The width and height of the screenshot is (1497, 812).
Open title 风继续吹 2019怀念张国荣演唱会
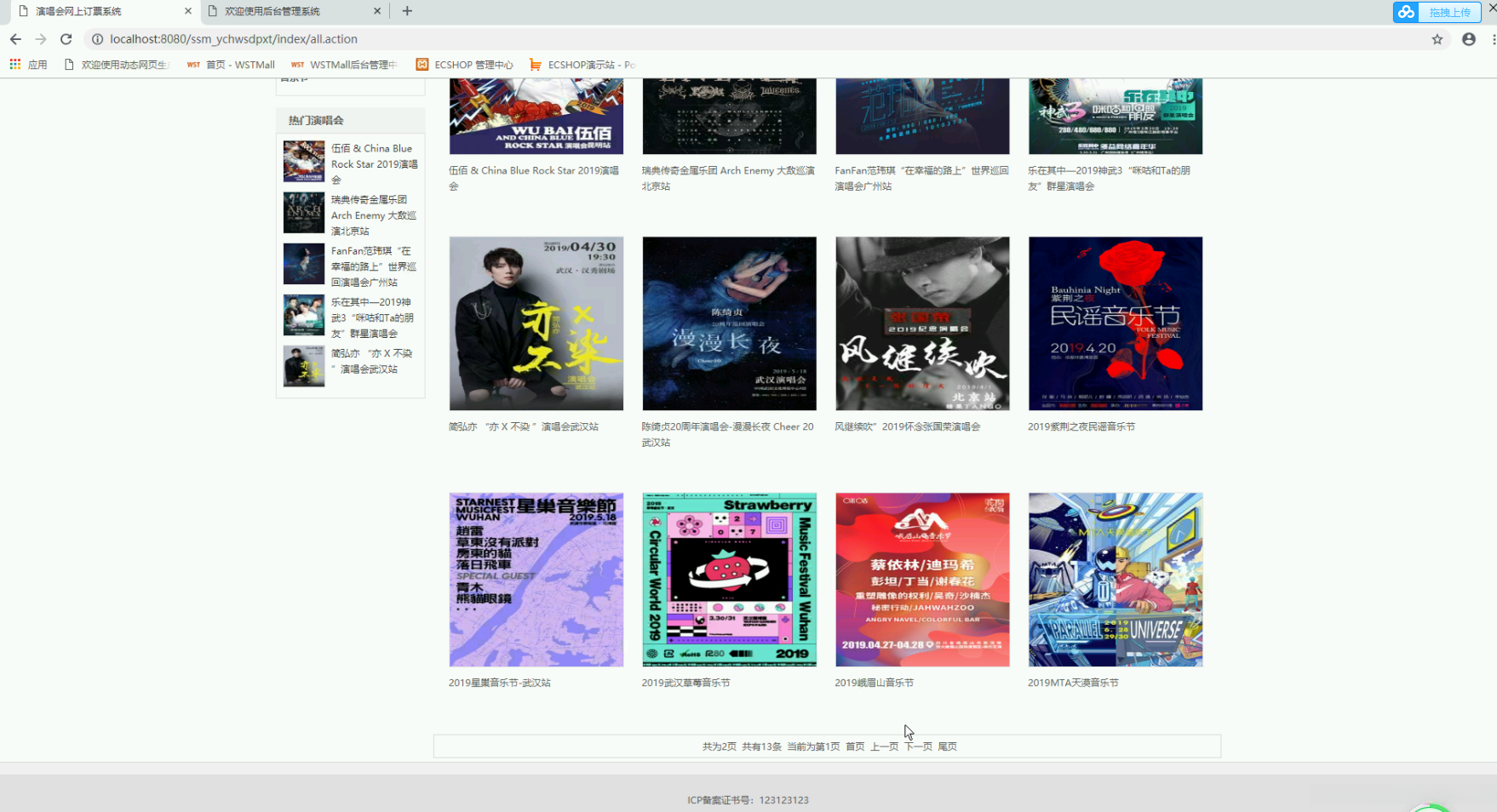click(x=908, y=426)
